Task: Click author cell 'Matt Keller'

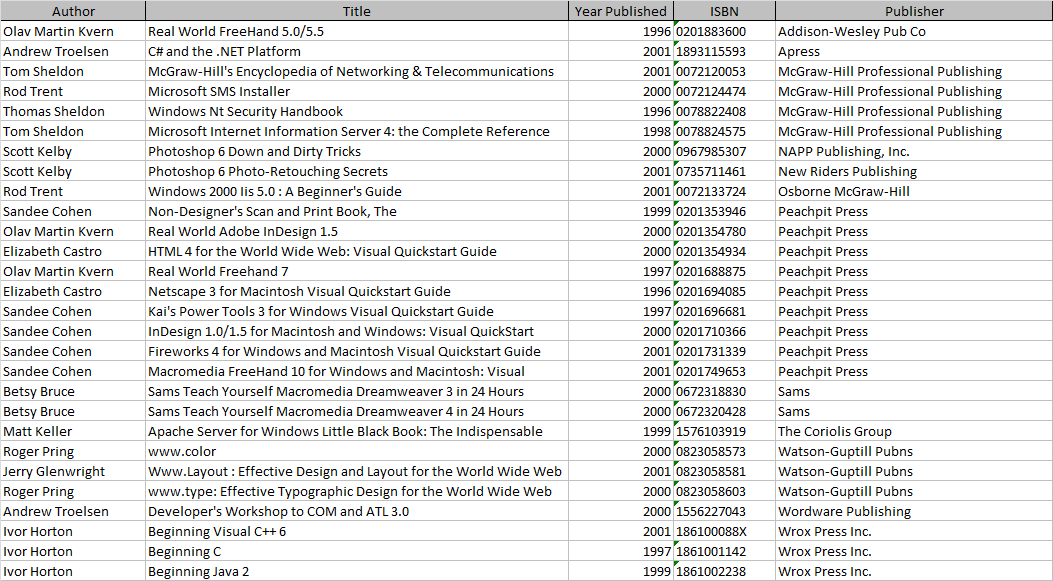Action: coord(73,431)
